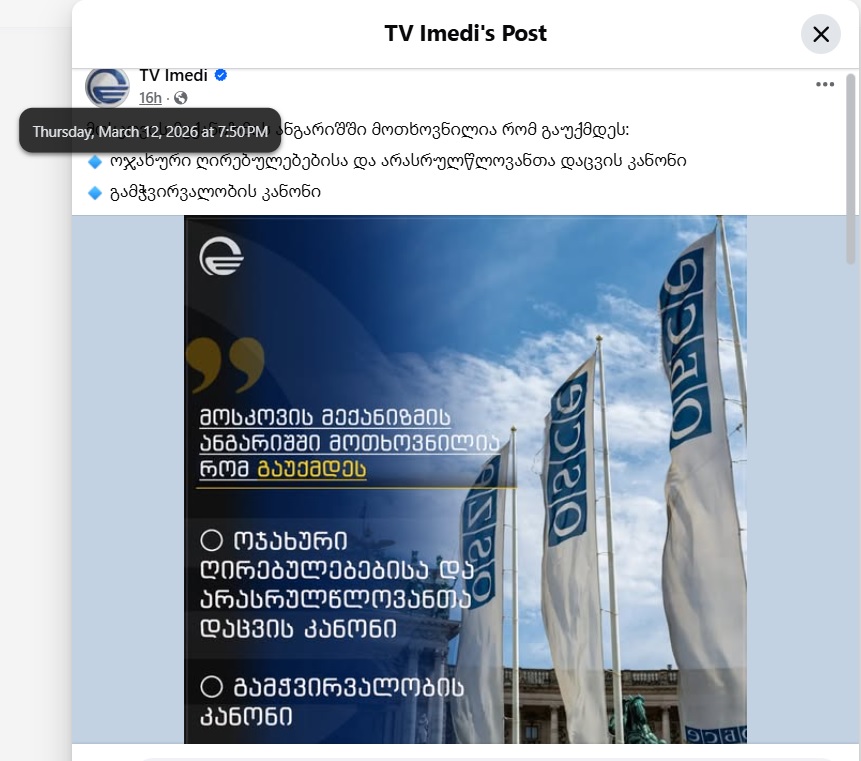Click the TV Imedi profile avatar
Screen dimensions: 861x761
coord(107,87)
